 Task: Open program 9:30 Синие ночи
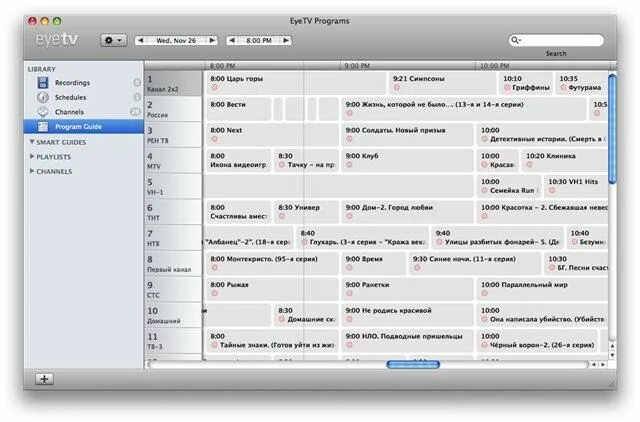[x=475, y=263]
